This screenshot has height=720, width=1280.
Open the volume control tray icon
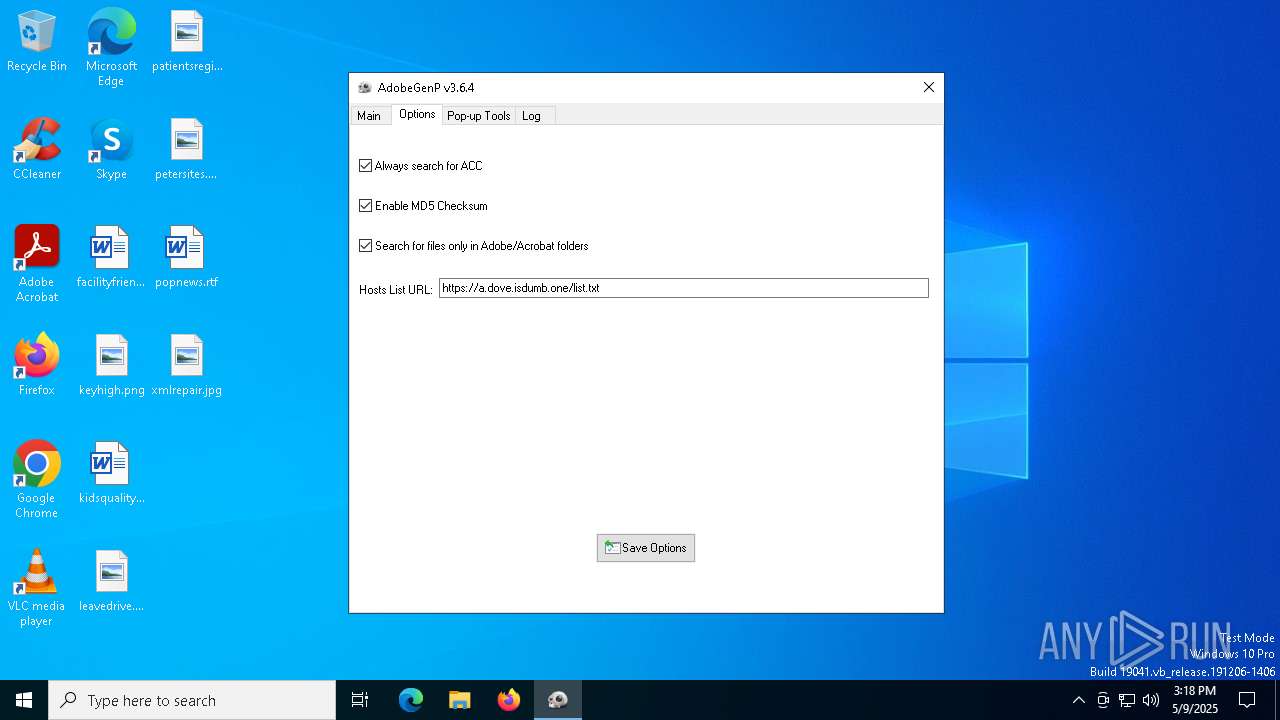pyautogui.click(x=1151, y=700)
